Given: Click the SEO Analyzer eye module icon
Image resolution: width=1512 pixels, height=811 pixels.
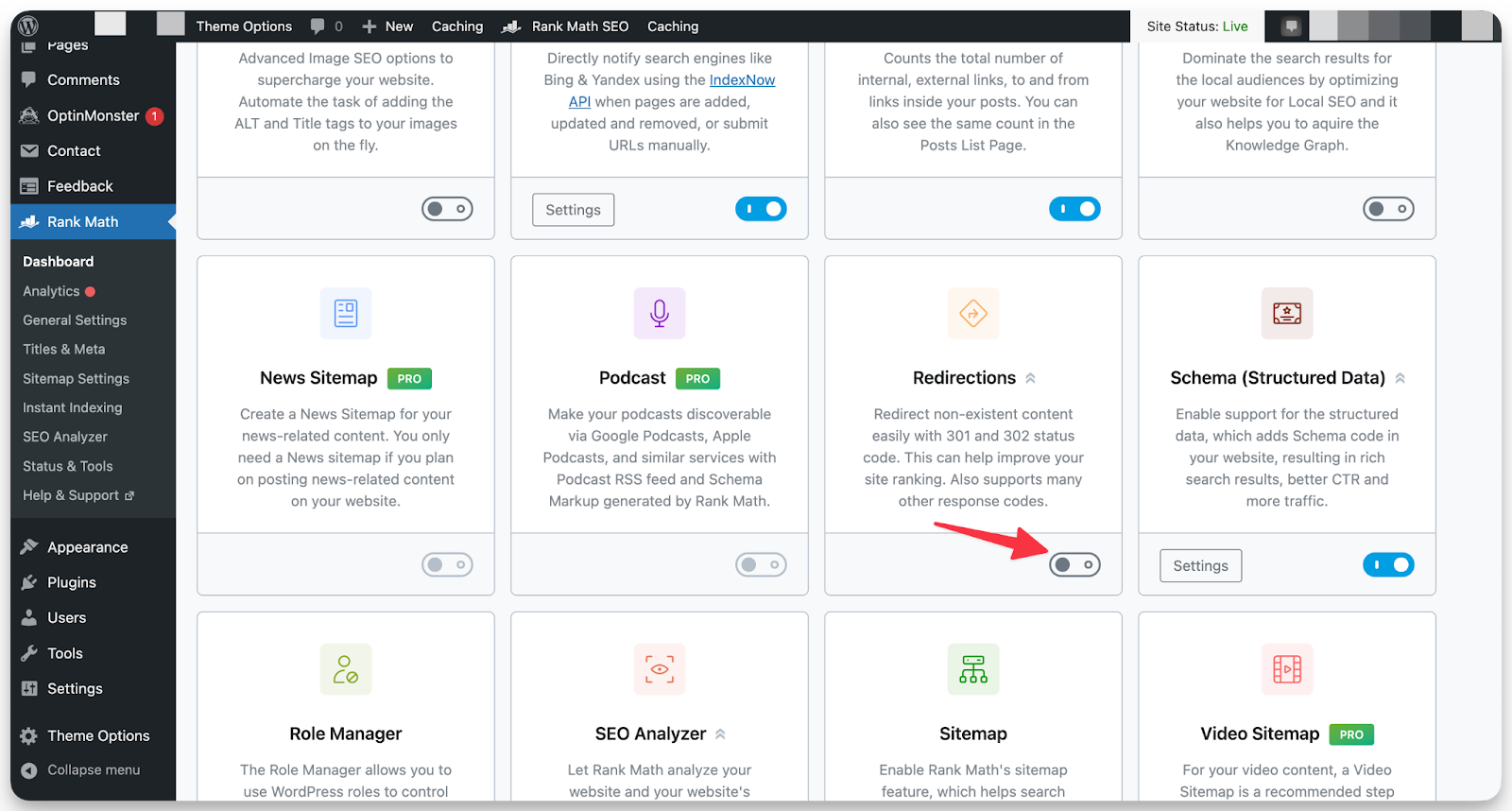Looking at the screenshot, I should 660,669.
